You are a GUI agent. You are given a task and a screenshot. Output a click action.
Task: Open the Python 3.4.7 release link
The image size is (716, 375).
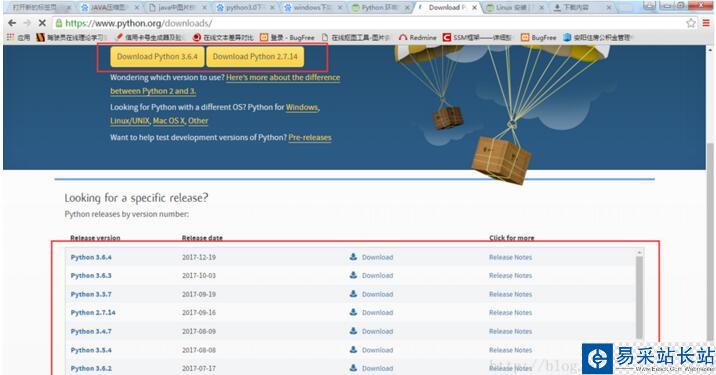click(x=91, y=331)
